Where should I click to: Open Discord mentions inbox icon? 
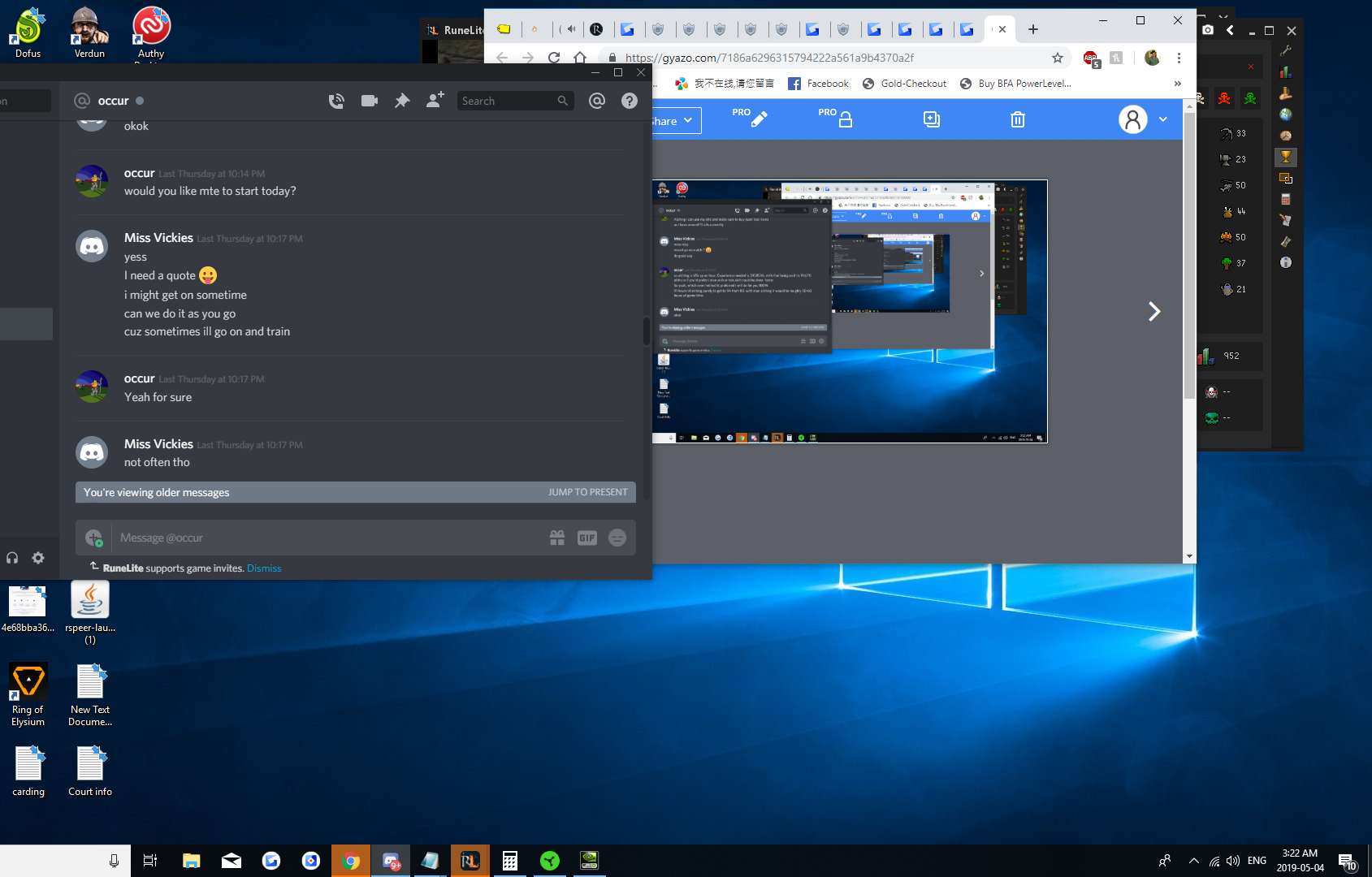(x=597, y=101)
